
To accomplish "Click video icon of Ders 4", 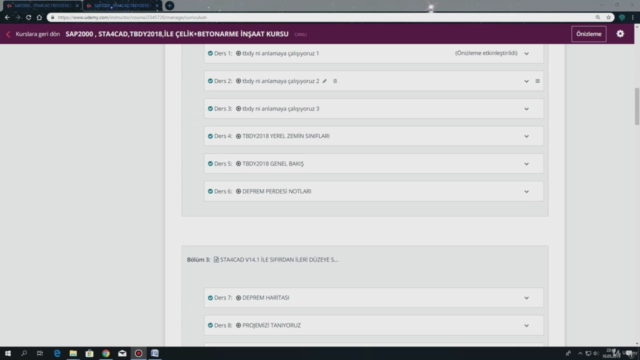I will pos(238,136).
